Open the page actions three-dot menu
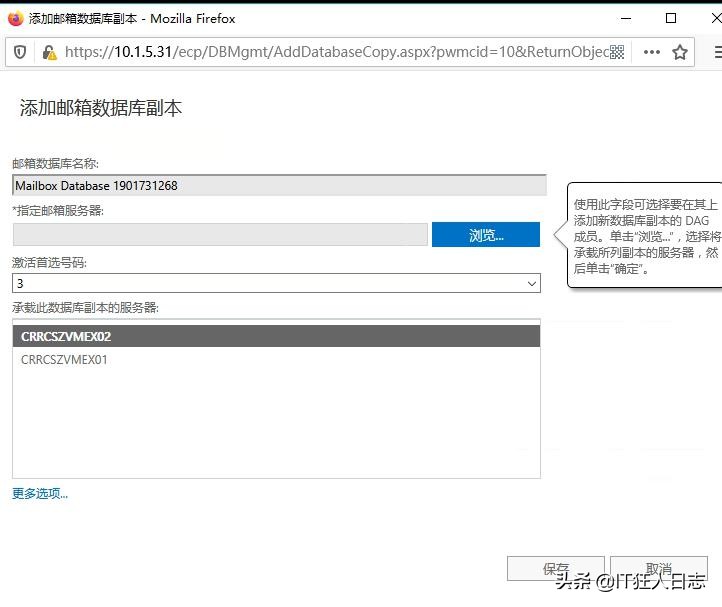This screenshot has width=722, height=607. pyautogui.click(x=652, y=52)
